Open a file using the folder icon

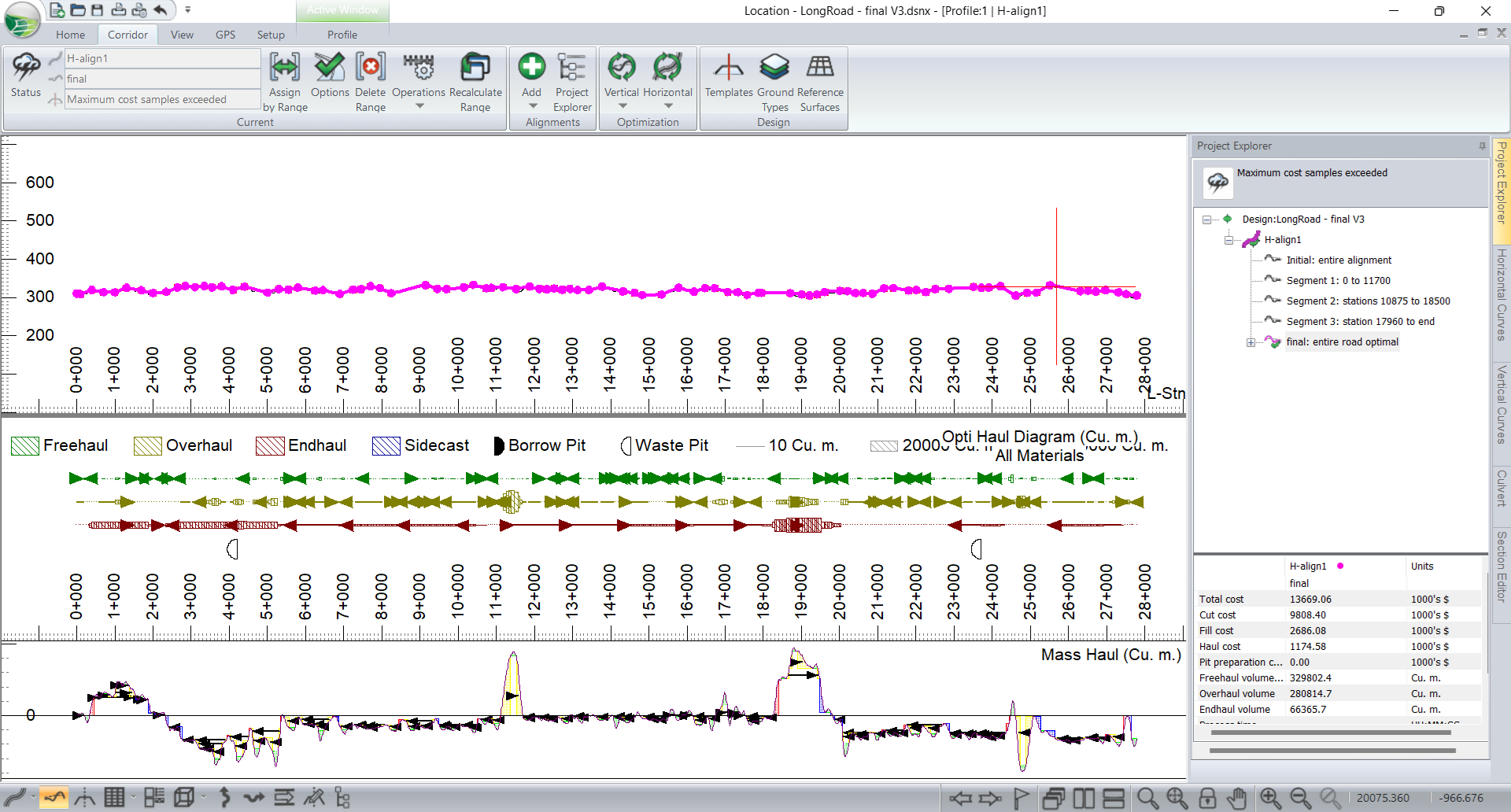[77, 10]
